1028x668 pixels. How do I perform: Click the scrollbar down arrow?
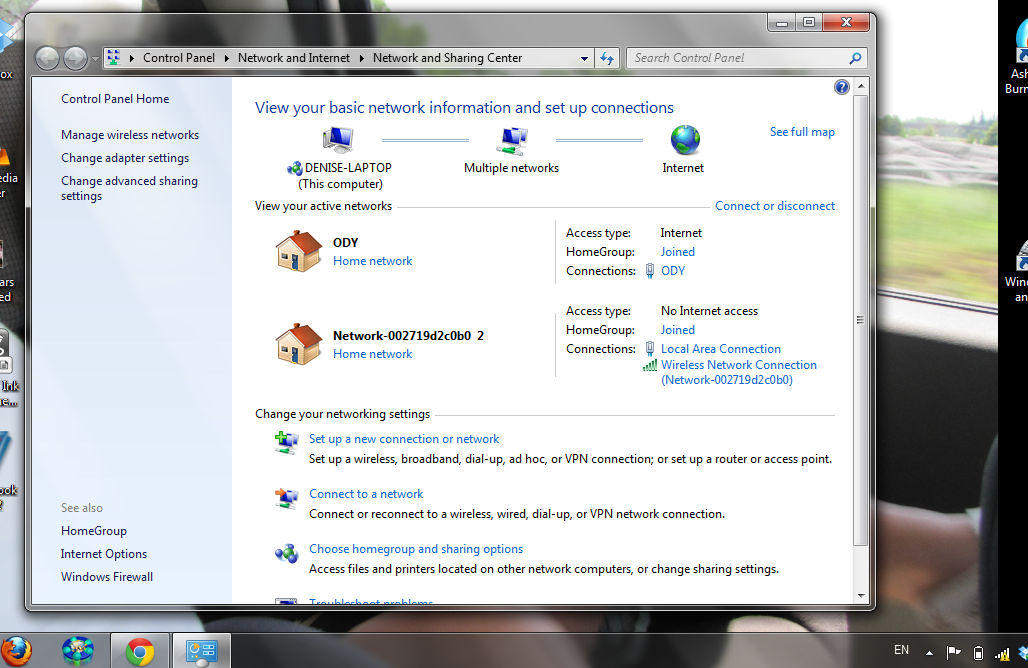point(861,596)
